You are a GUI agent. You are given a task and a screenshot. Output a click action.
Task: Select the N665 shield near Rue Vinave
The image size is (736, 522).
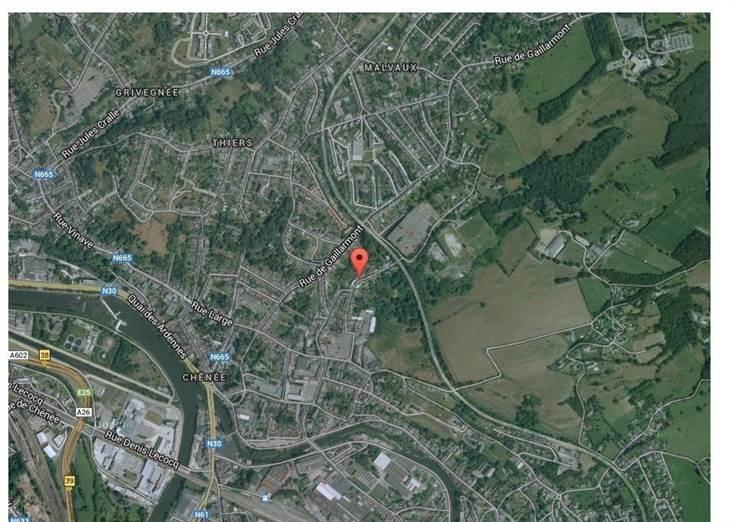[122, 258]
